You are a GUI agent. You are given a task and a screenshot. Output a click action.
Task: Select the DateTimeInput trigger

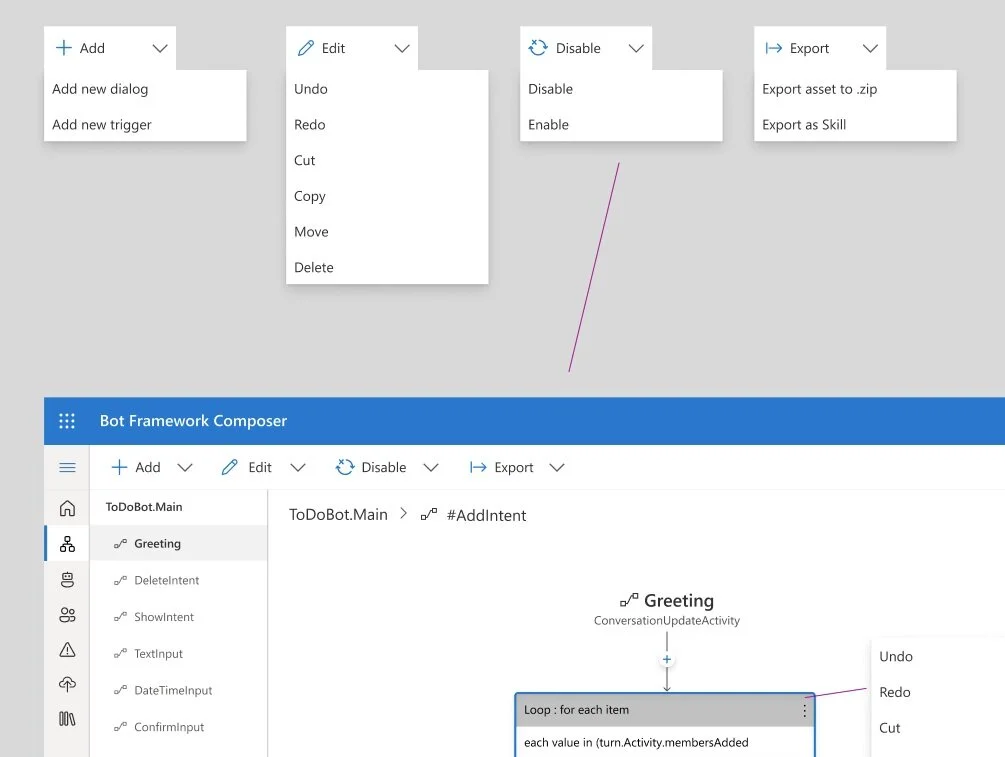(178, 690)
